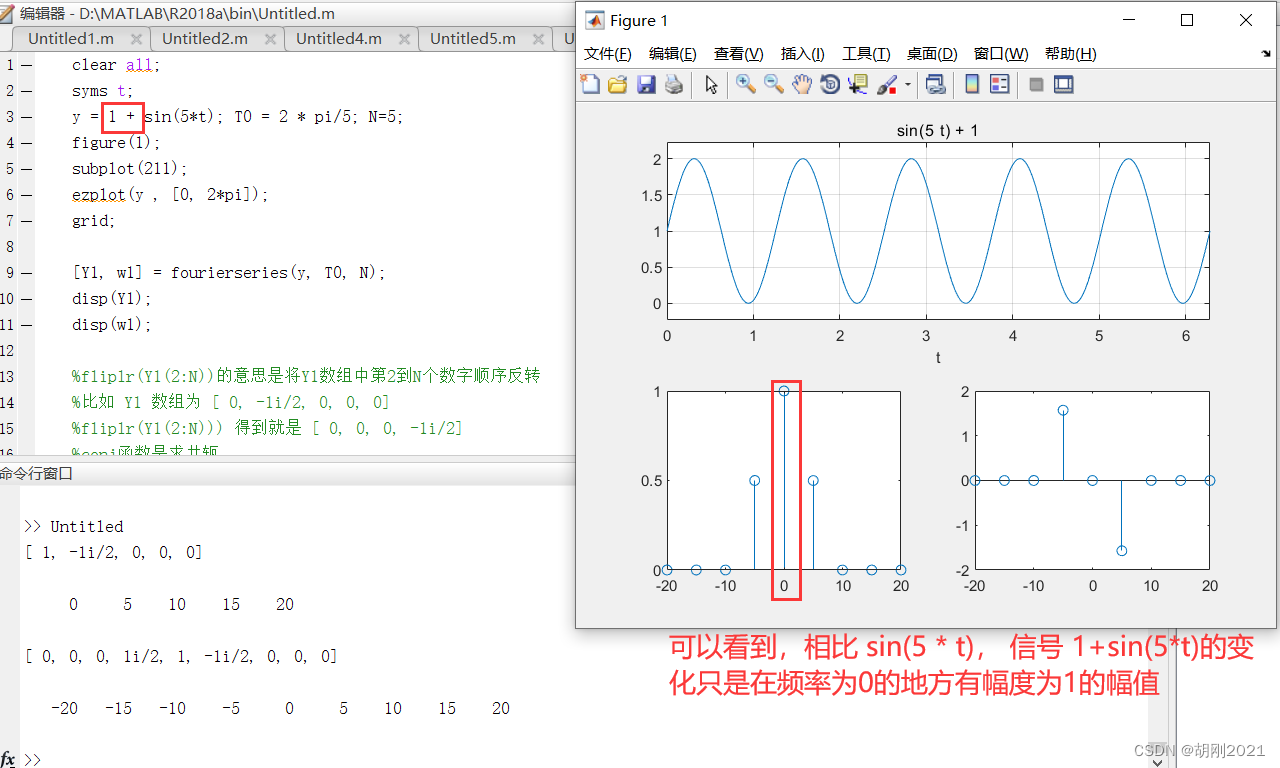Select the Brush data tool
The image size is (1280, 768).
click(887, 85)
